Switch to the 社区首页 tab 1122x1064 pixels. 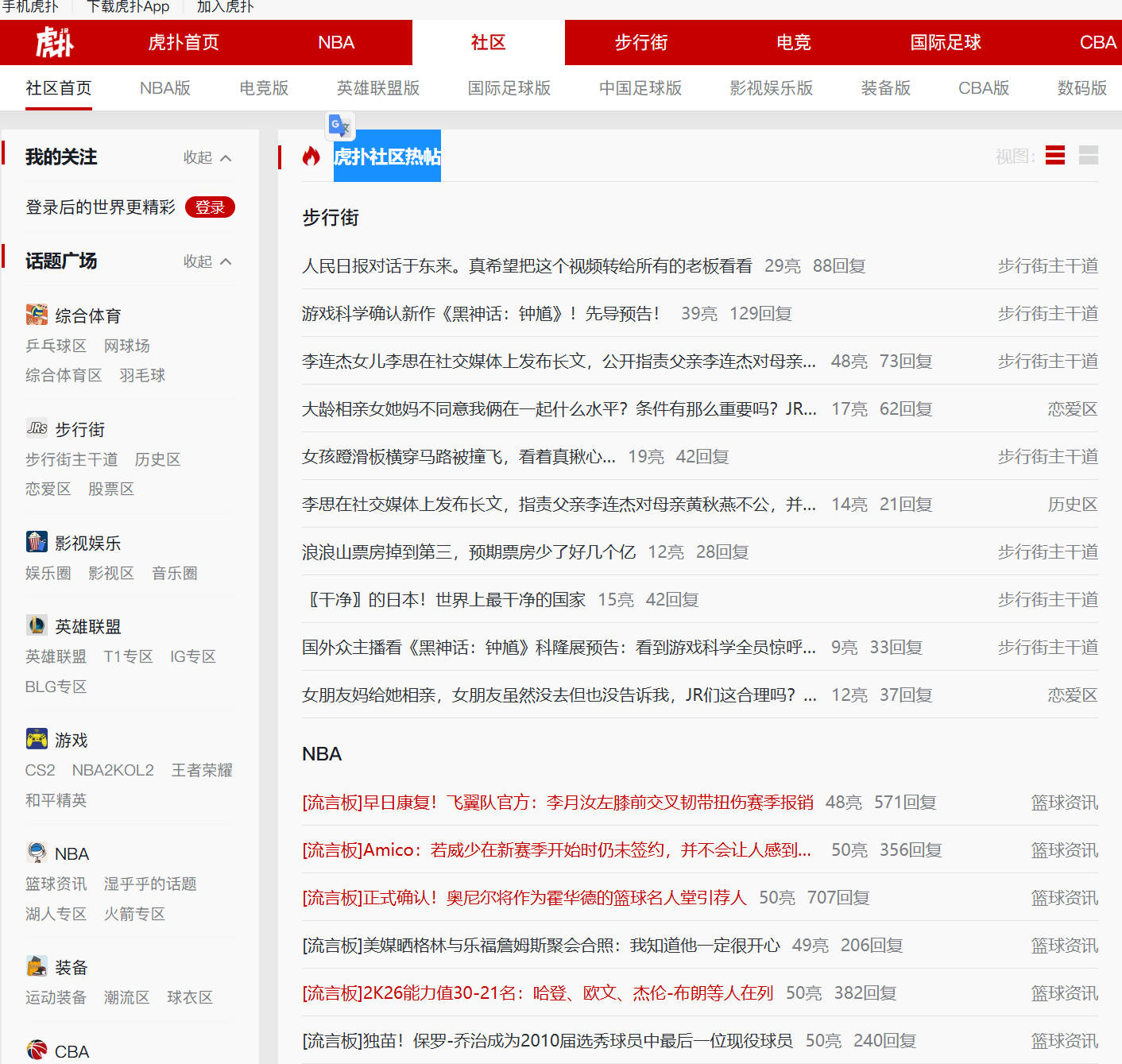(x=58, y=87)
